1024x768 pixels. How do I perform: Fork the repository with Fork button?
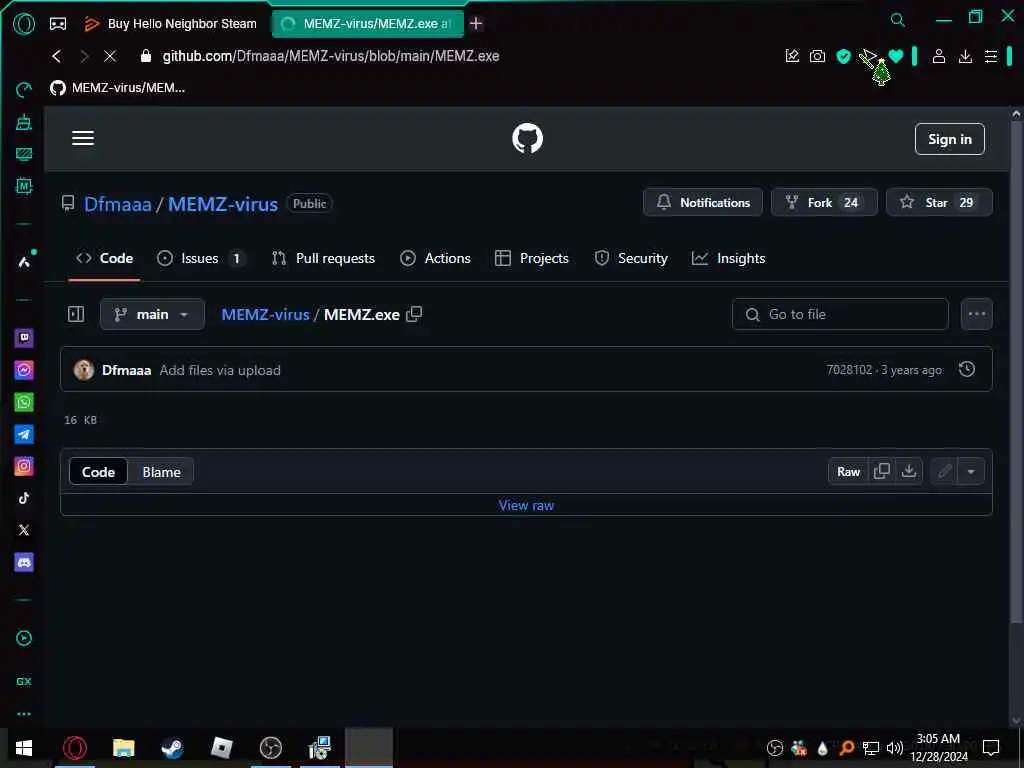point(824,202)
